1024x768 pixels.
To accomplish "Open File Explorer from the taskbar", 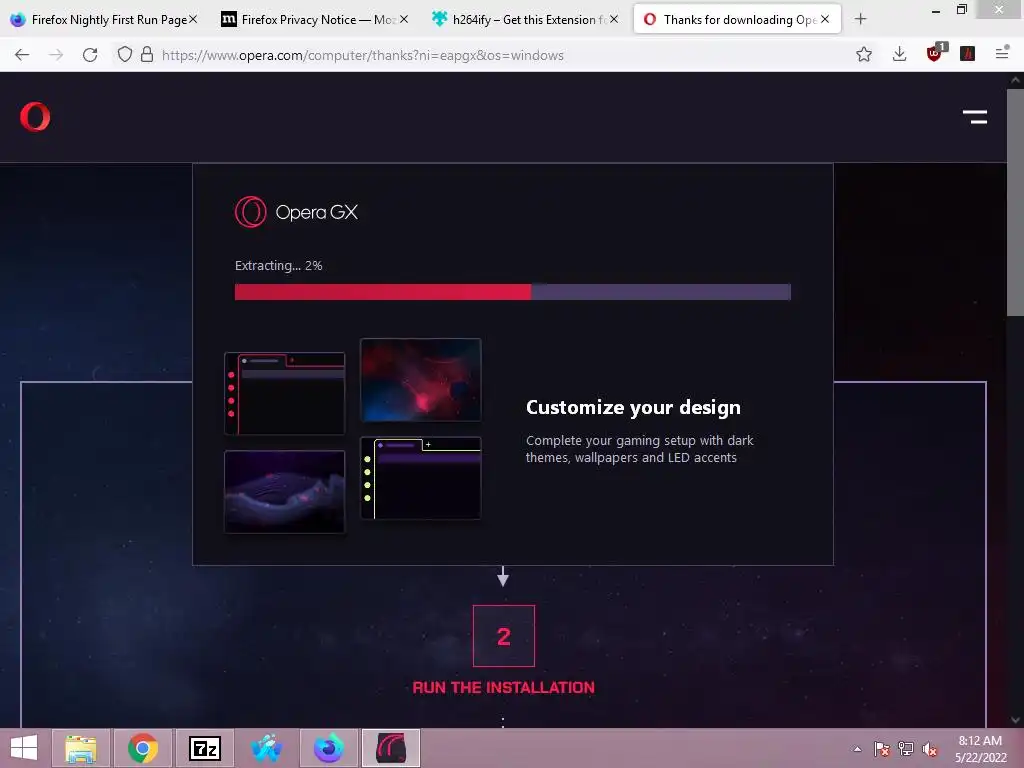I will pos(80,748).
